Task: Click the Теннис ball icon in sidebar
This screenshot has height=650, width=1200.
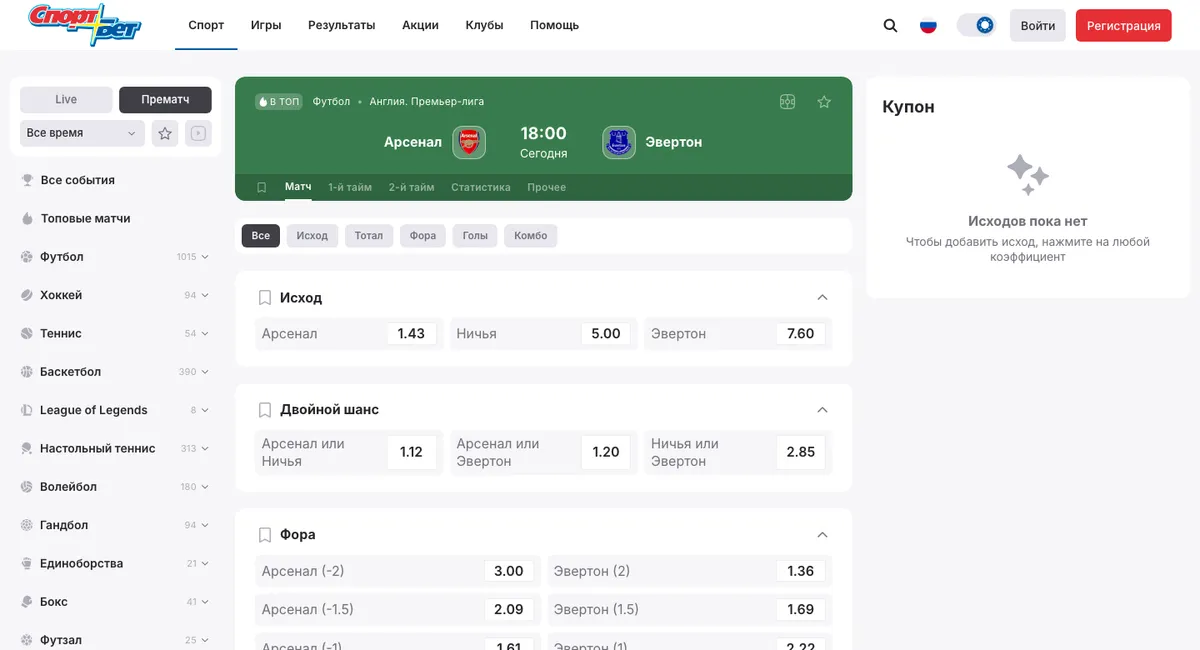Action: point(27,334)
